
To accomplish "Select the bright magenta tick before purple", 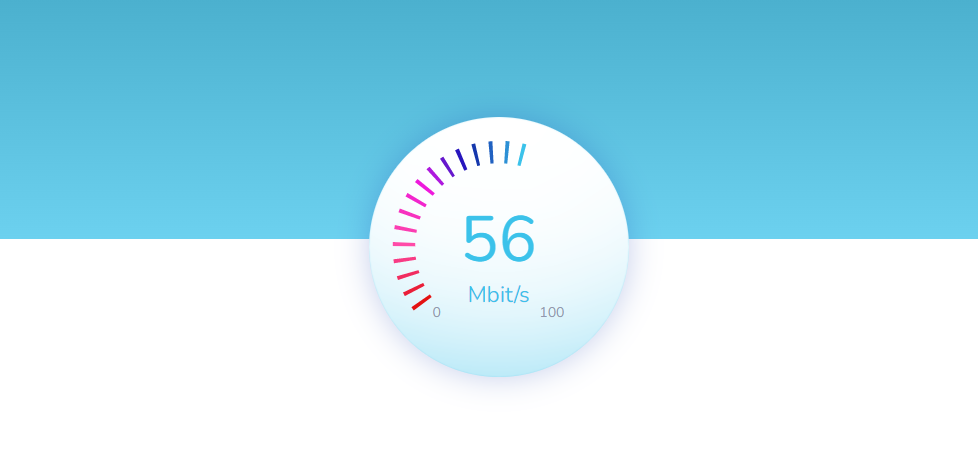I will pos(425,187).
